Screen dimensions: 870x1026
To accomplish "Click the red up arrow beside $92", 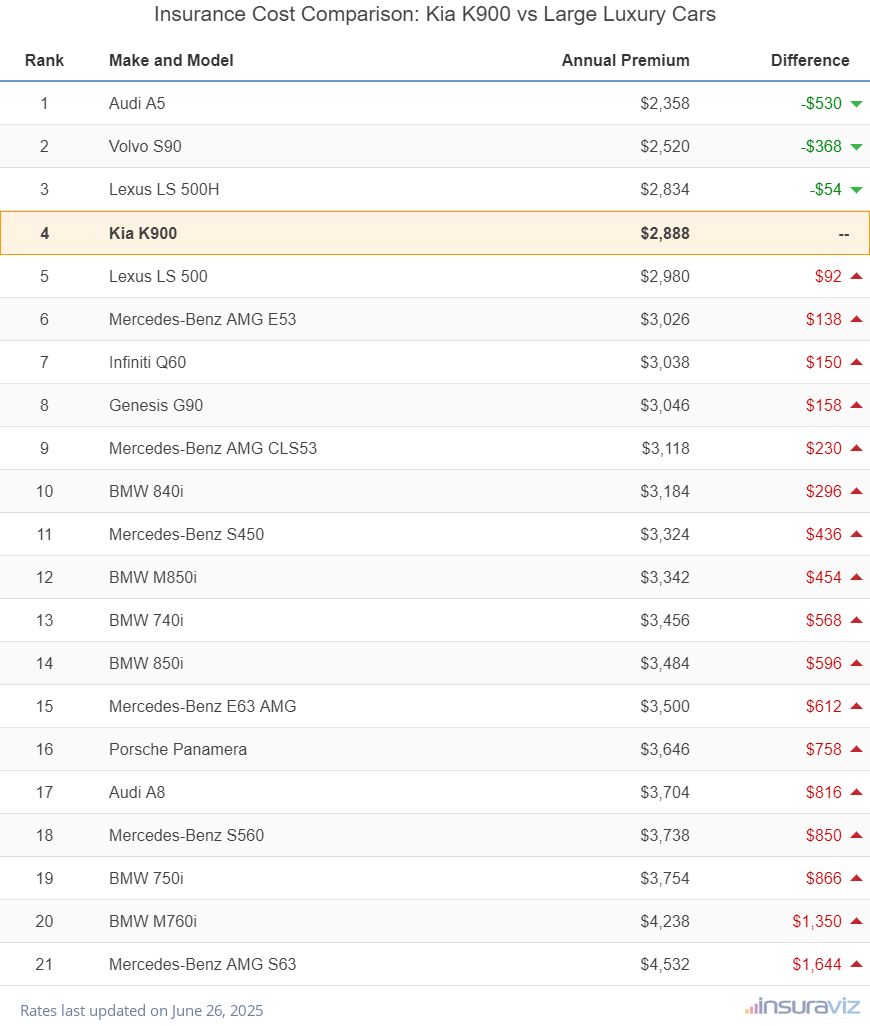I will pyautogui.click(x=856, y=276).
